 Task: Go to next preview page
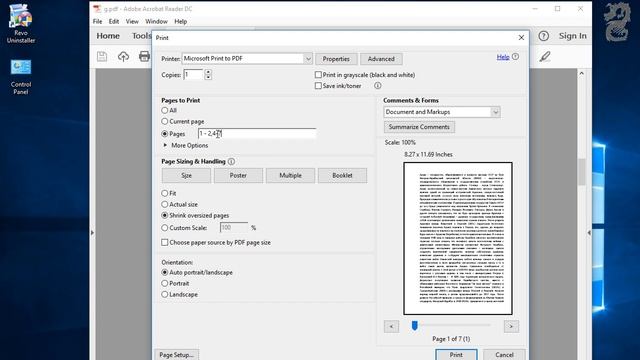(511, 326)
